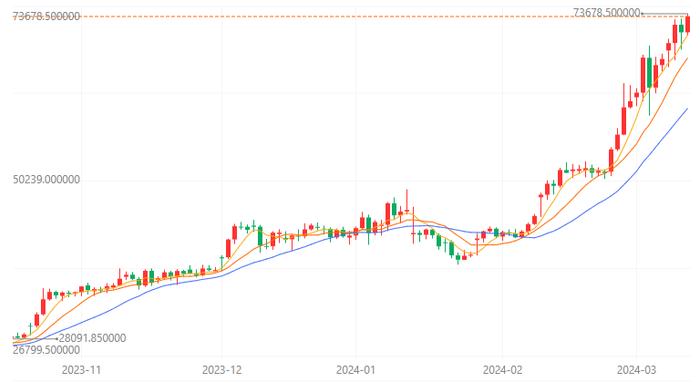Click the tall red candle in early December
This screenshot has width=700, height=383.
click(228, 248)
